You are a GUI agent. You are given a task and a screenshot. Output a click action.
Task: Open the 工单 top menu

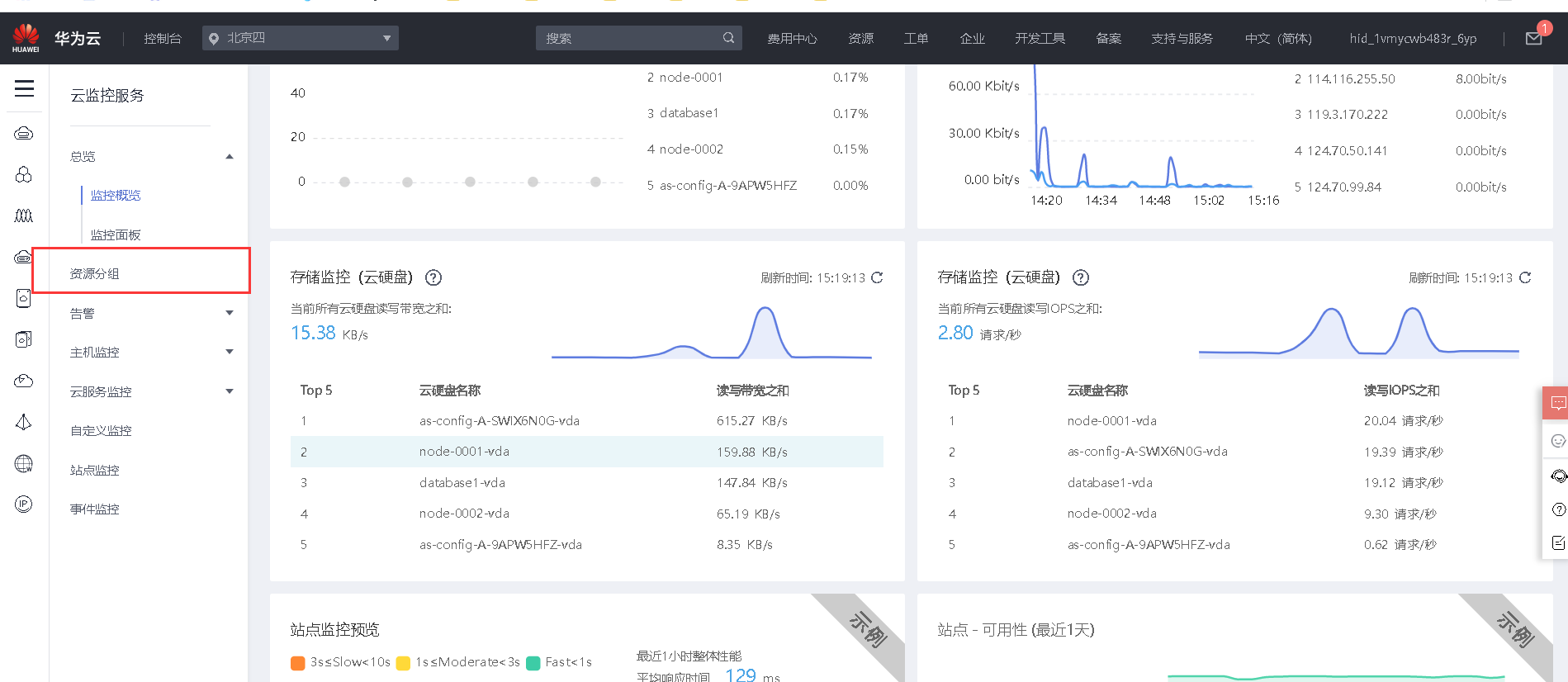[916, 39]
